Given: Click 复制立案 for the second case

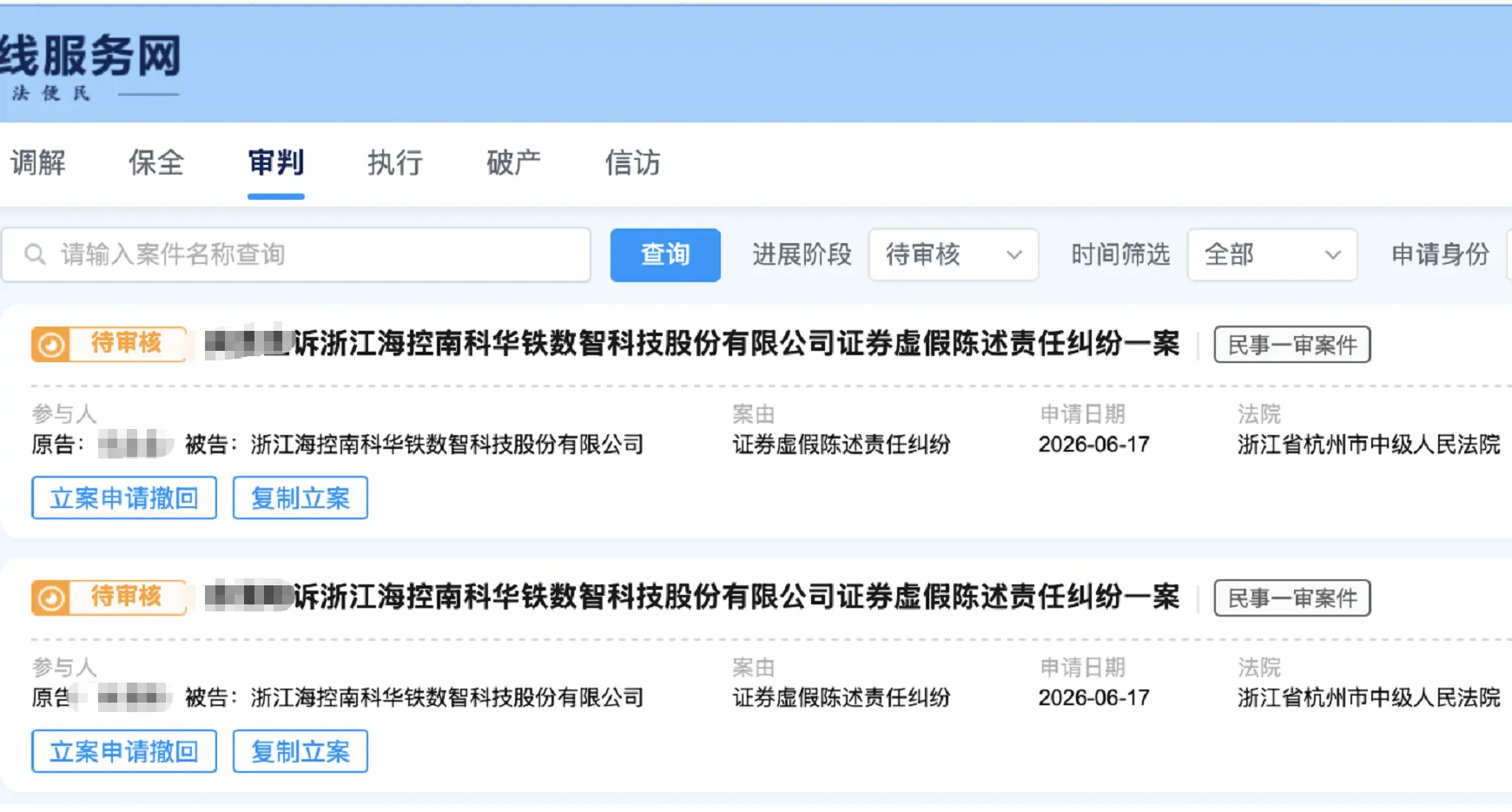Looking at the screenshot, I should (x=300, y=751).
